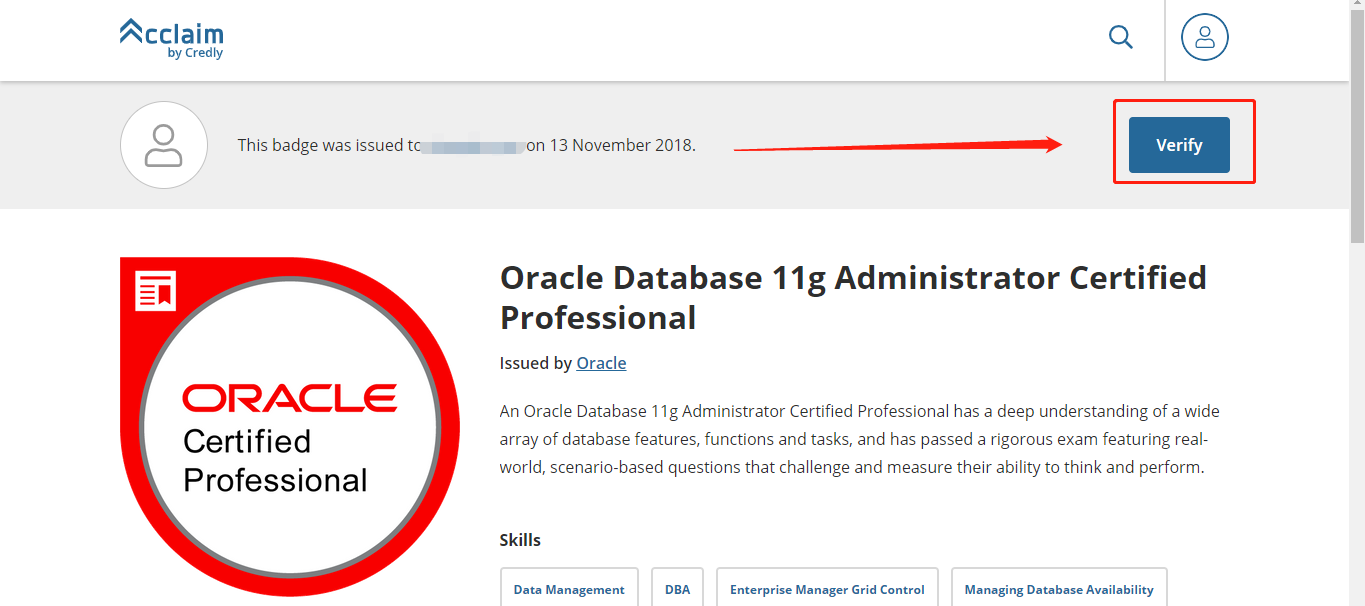
Task: Select the Data Management skill tag
Action: [x=569, y=589]
